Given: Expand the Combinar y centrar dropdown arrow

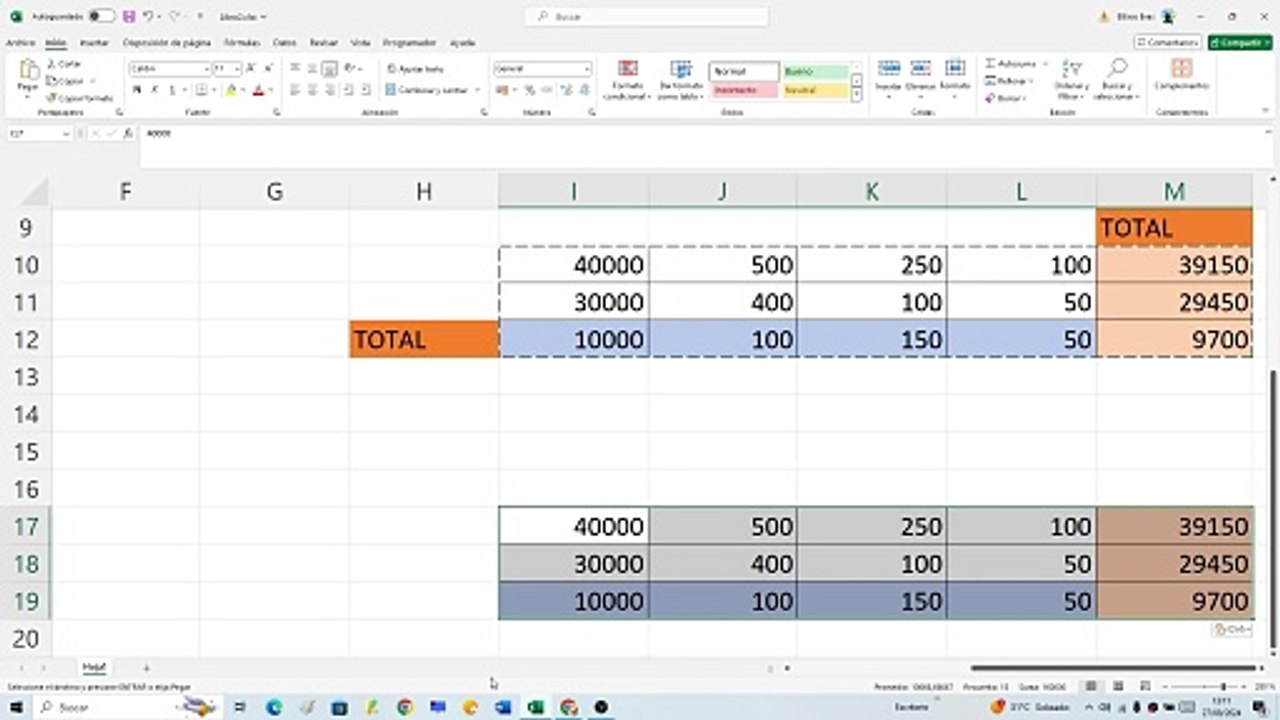Looking at the screenshot, I should point(477,90).
